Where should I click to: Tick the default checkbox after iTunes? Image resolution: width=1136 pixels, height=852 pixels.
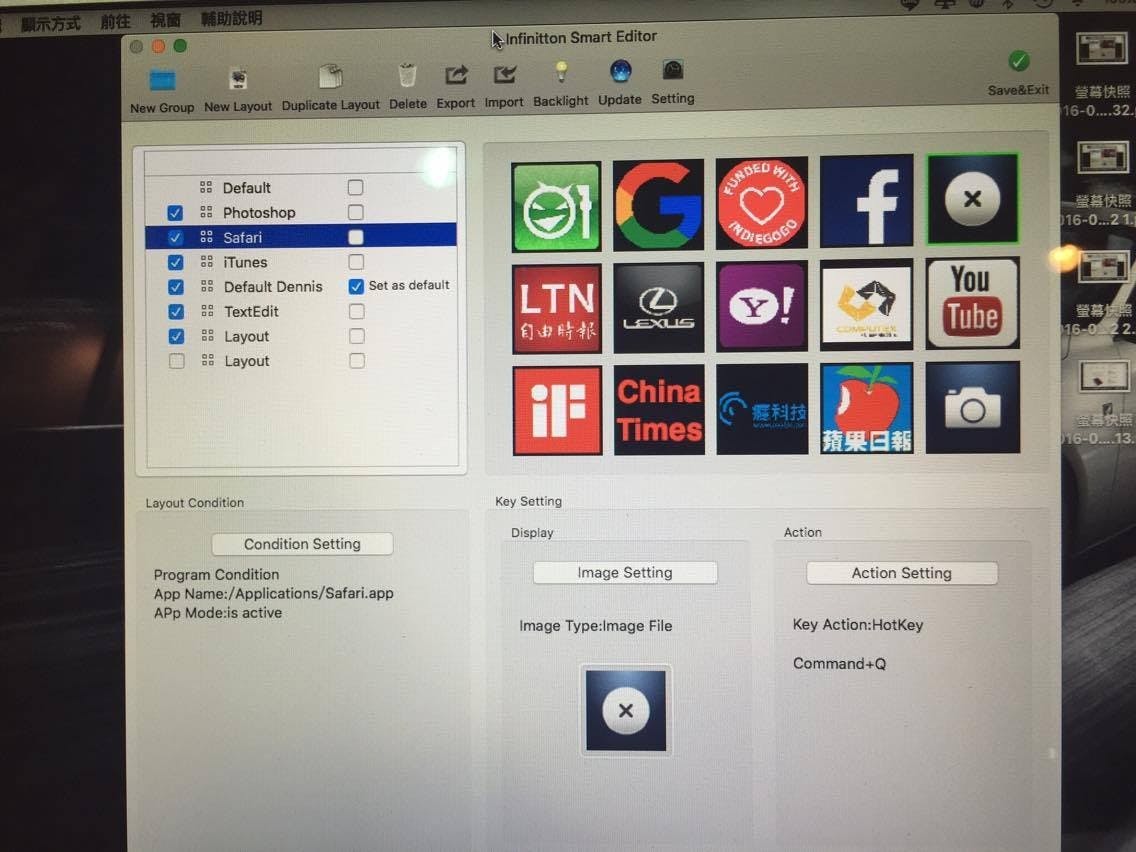(356, 262)
